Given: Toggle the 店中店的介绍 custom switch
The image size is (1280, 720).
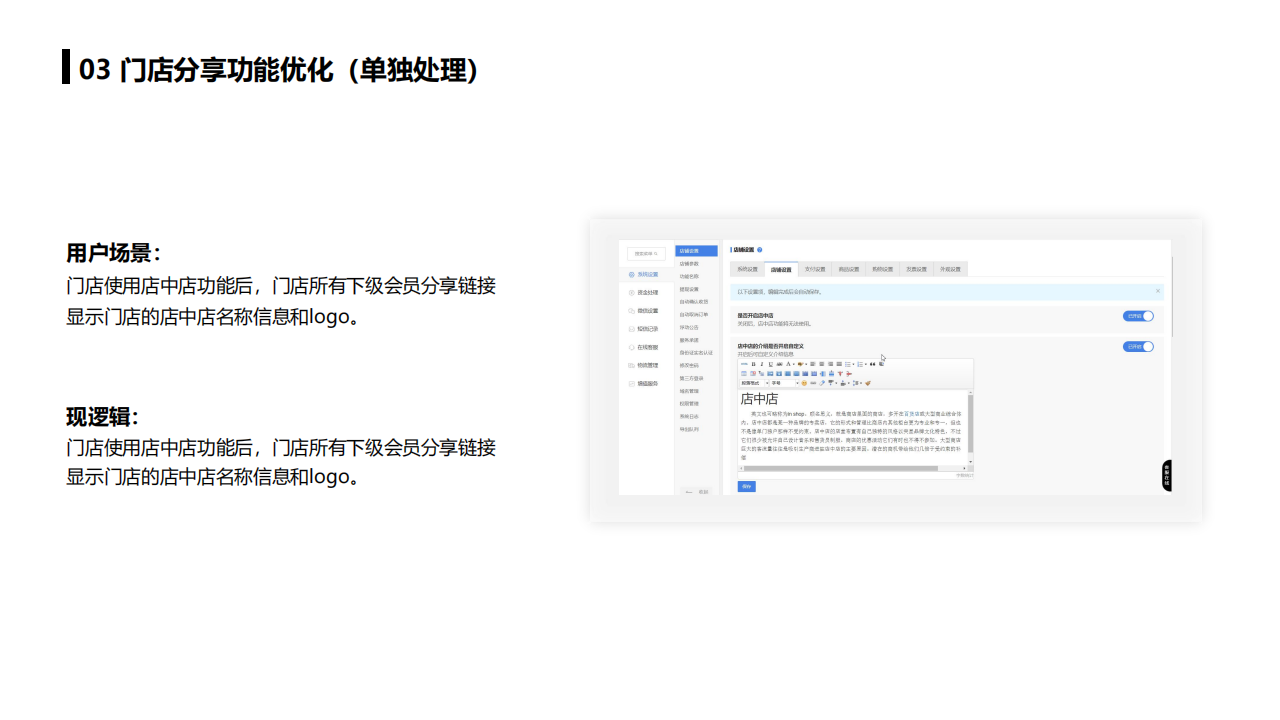Looking at the screenshot, I should click(1138, 347).
